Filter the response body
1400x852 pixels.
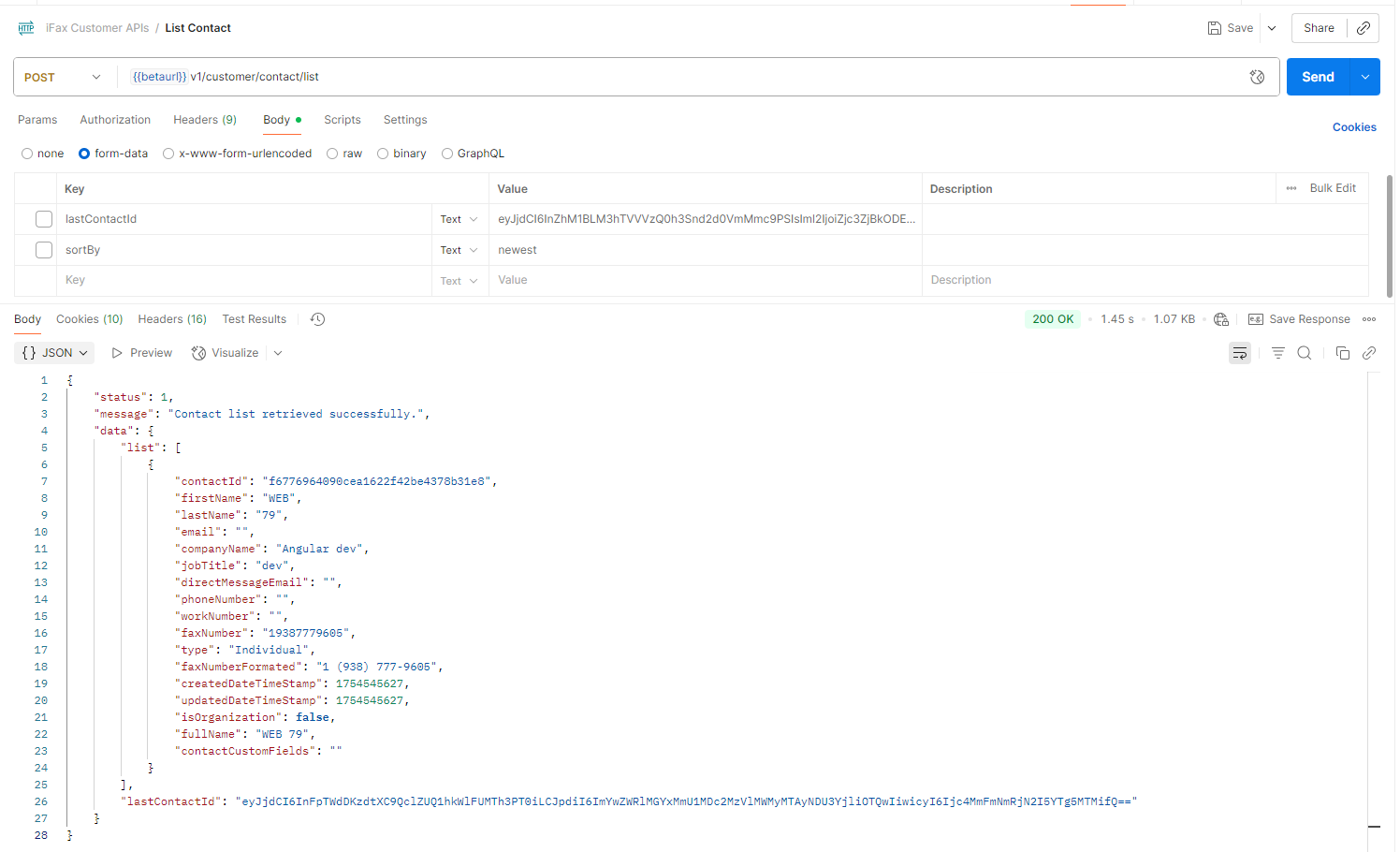(x=1277, y=353)
